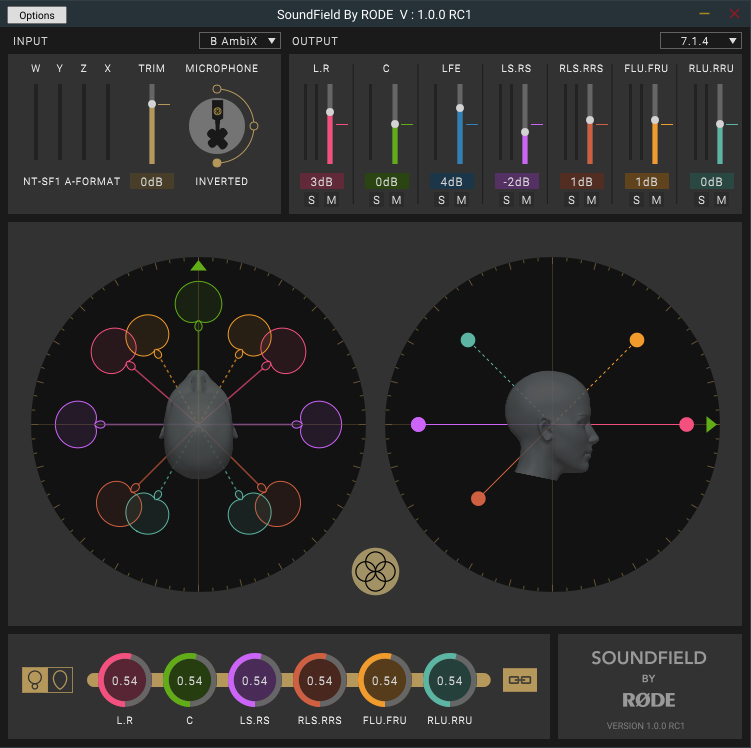751x748 pixels.
Task: Mute the L.R output channel
Action: (331, 200)
